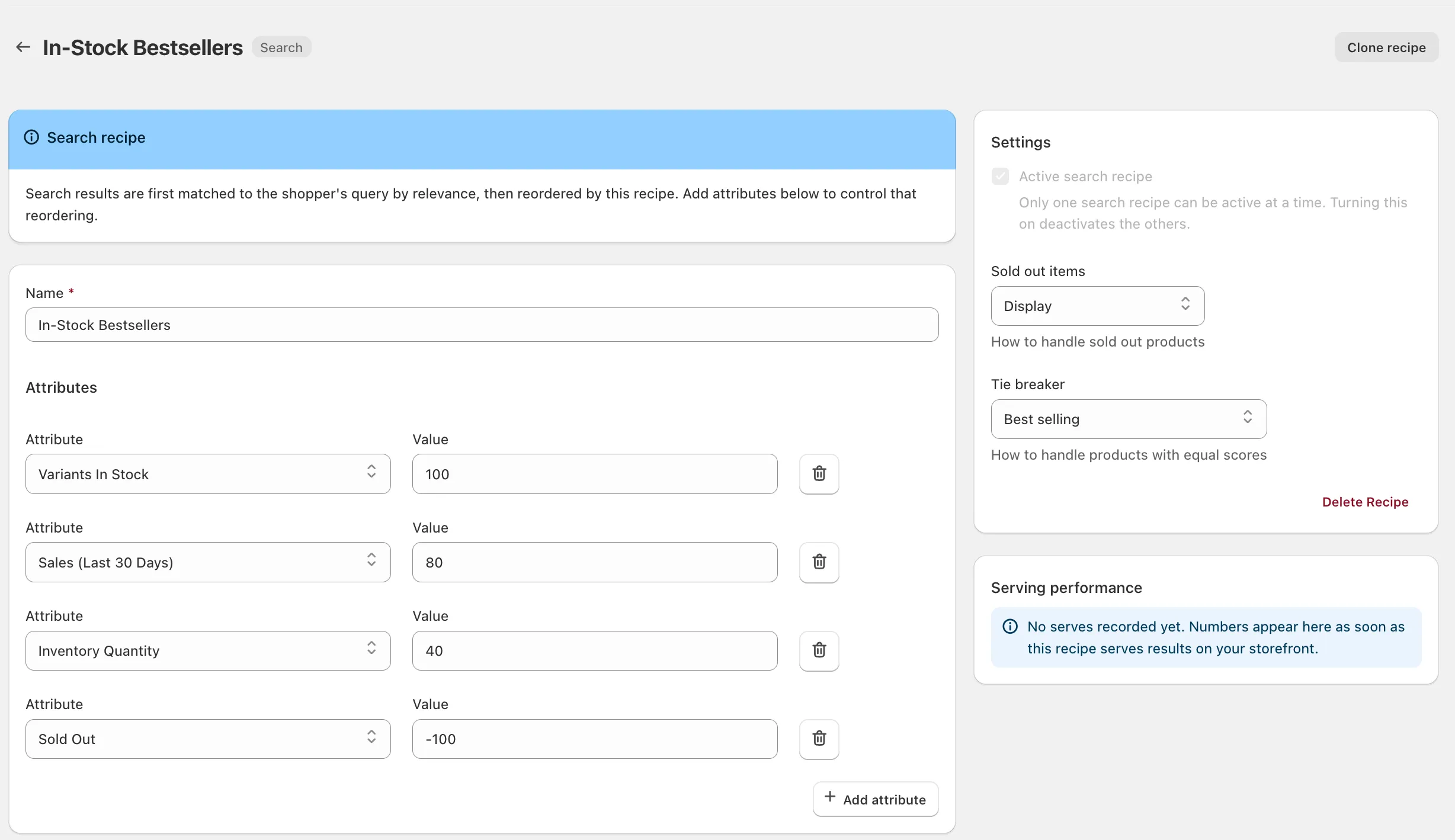Click the value field containing 80
Screen dimensions: 1455x840
(x=595, y=562)
